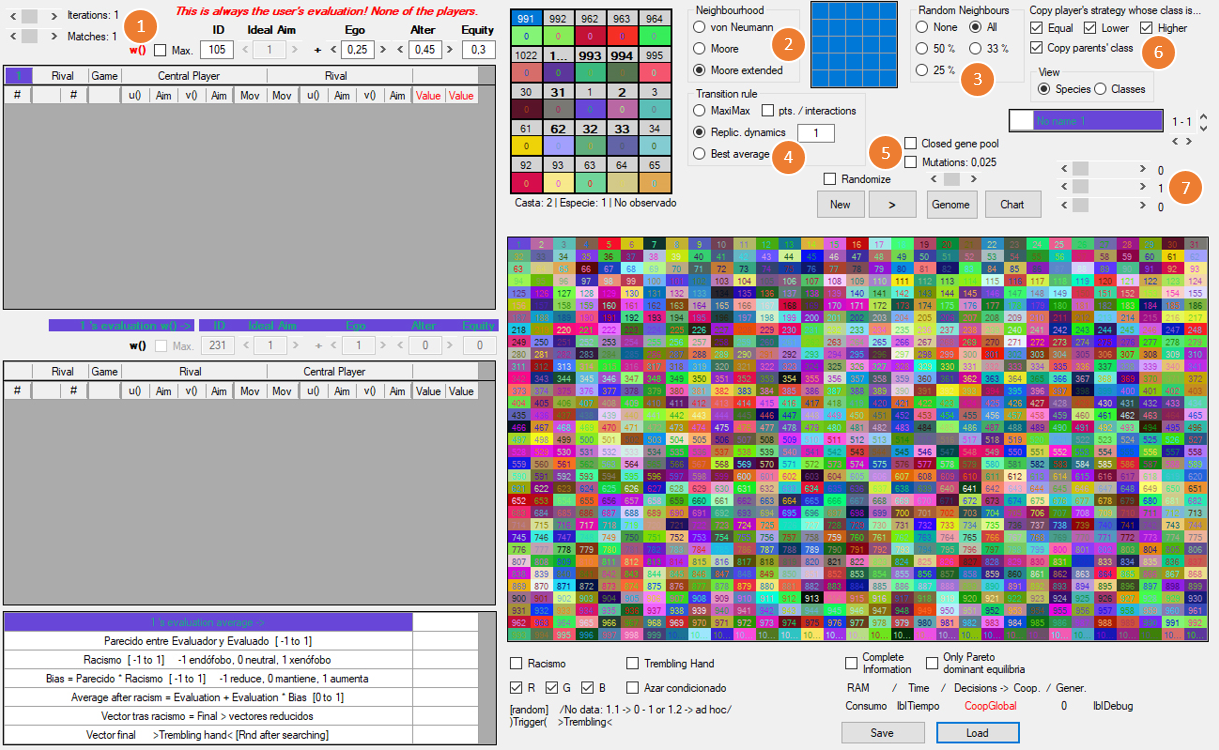Click the ID input field showing 105
The height and width of the screenshot is (750, 1219).
pos(217,50)
